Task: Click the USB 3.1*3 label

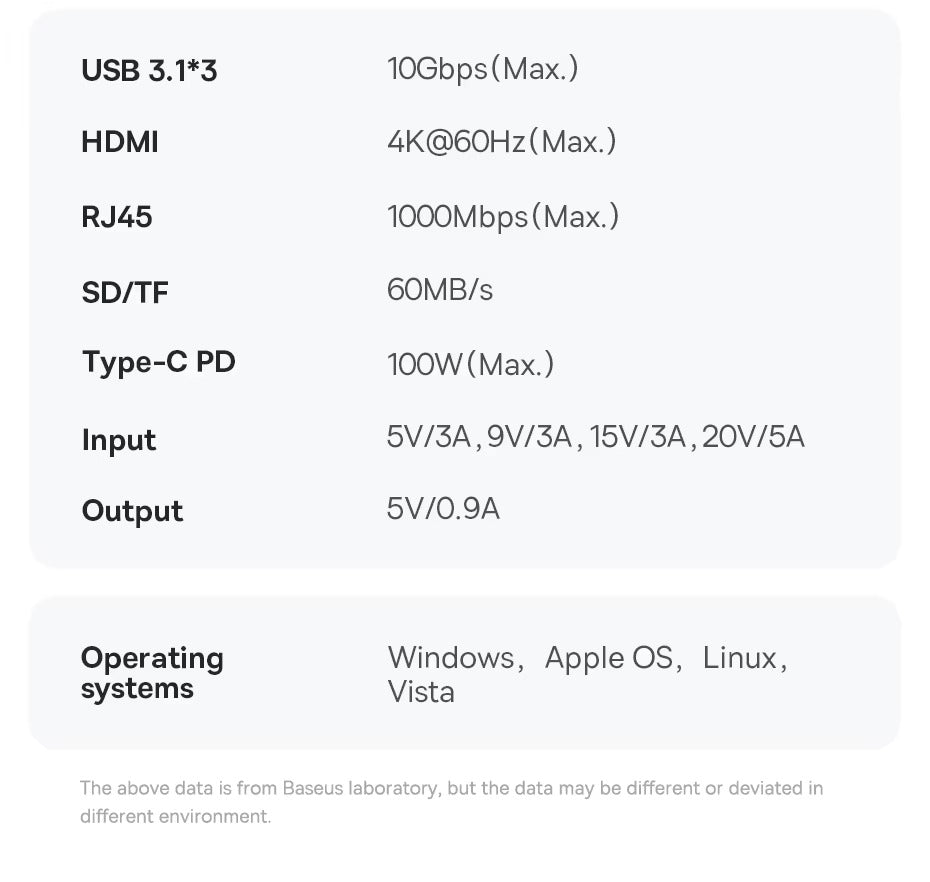Action: 149,70
